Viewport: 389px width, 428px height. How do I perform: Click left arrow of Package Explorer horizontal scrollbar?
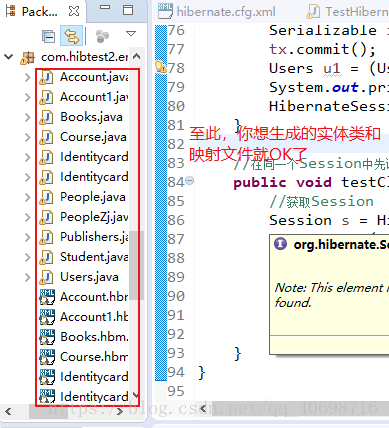coord(8,411)
